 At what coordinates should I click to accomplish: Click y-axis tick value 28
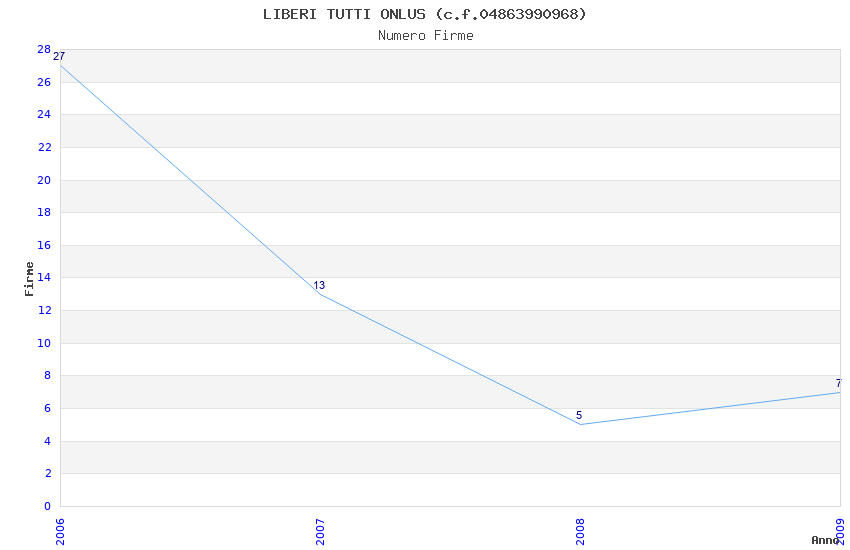pos(44,49)
